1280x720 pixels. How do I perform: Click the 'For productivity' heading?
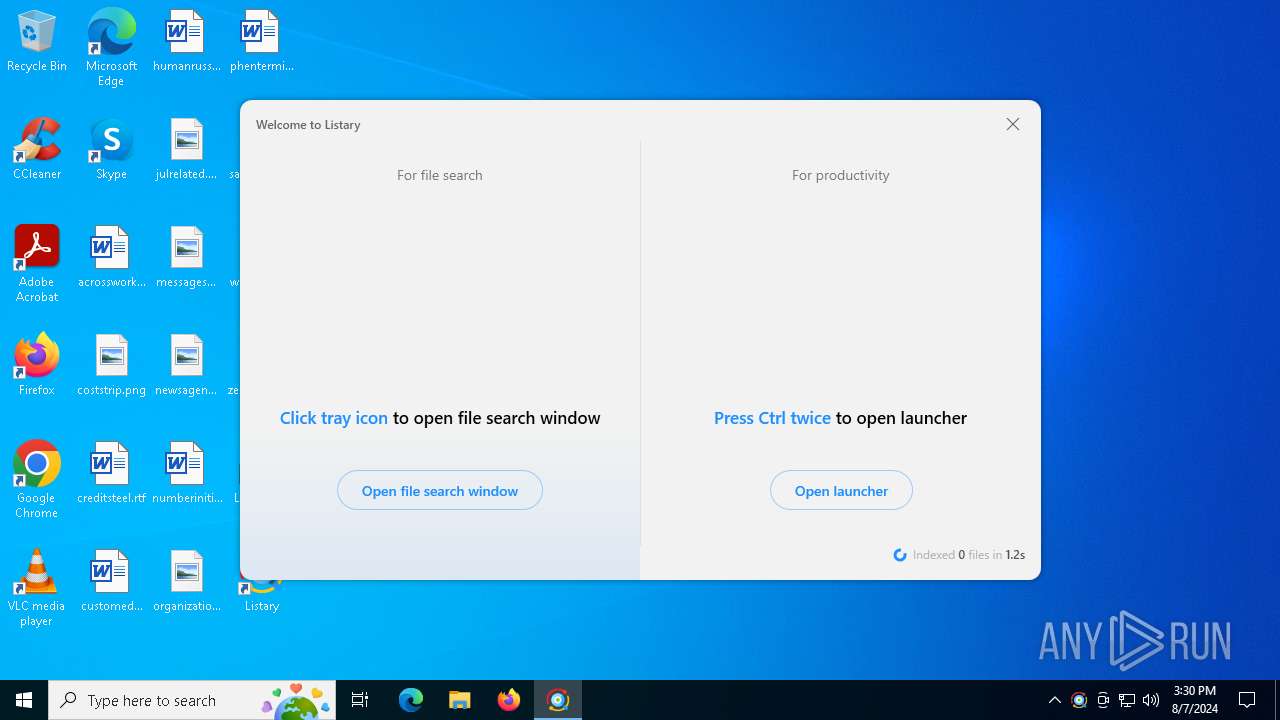(841, 175)
